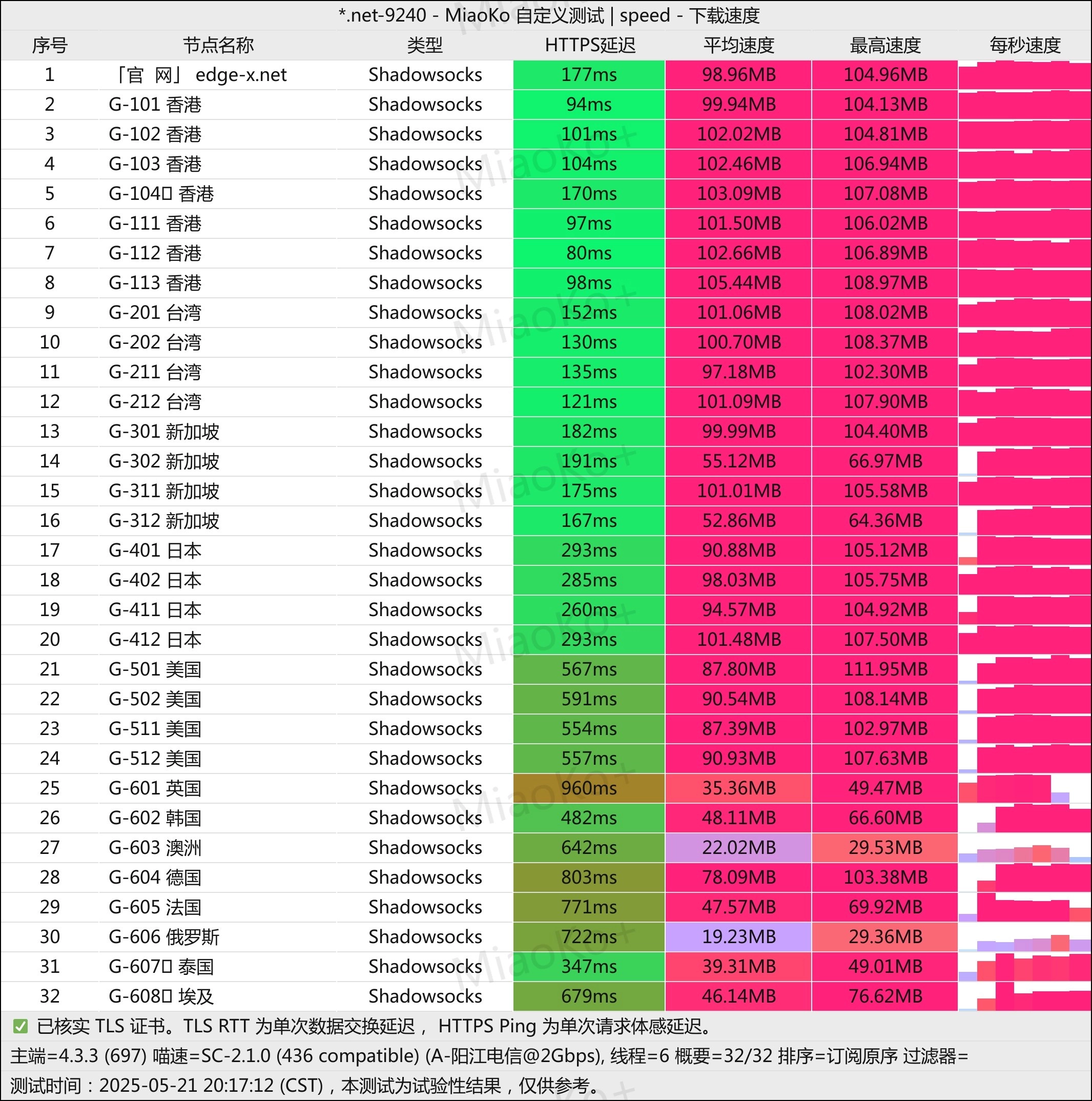Select the G-101 香港 node row

pos(155,104)
